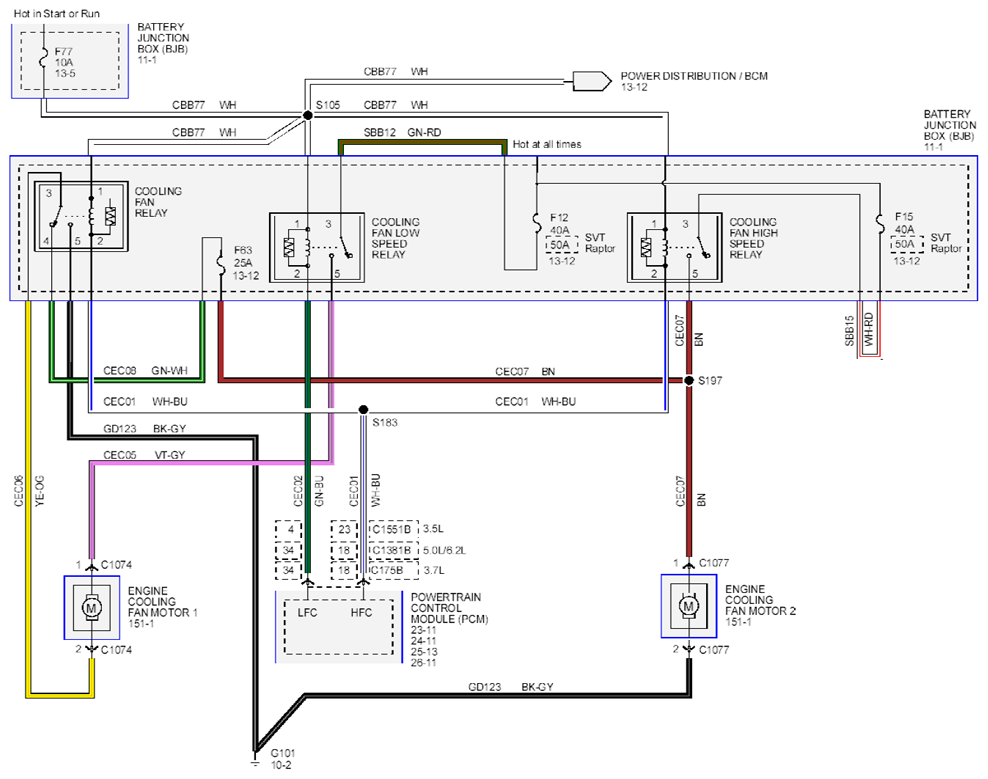Click the S183 splice dot
Viewport: 988px width, 779px height.
tap(363, 410)
